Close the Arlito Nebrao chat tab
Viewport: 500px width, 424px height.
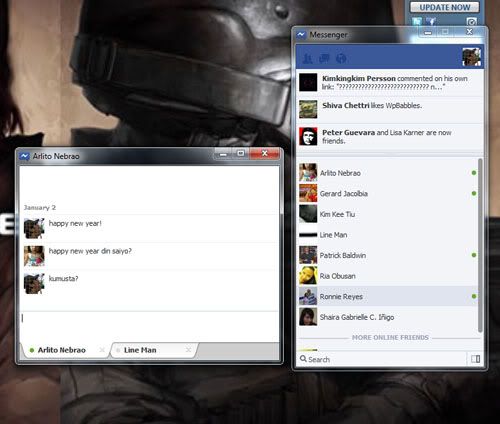[x=102, y=350]
